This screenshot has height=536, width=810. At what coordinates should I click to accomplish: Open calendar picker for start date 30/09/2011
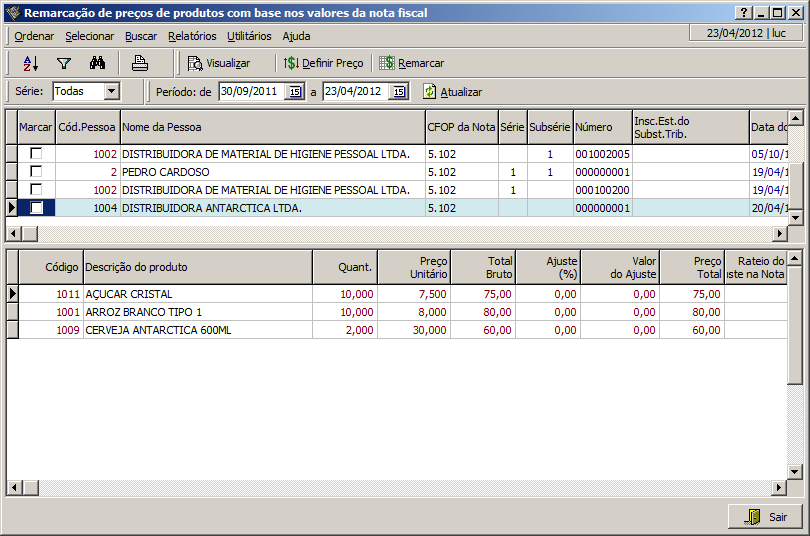[x=295, y=92]
